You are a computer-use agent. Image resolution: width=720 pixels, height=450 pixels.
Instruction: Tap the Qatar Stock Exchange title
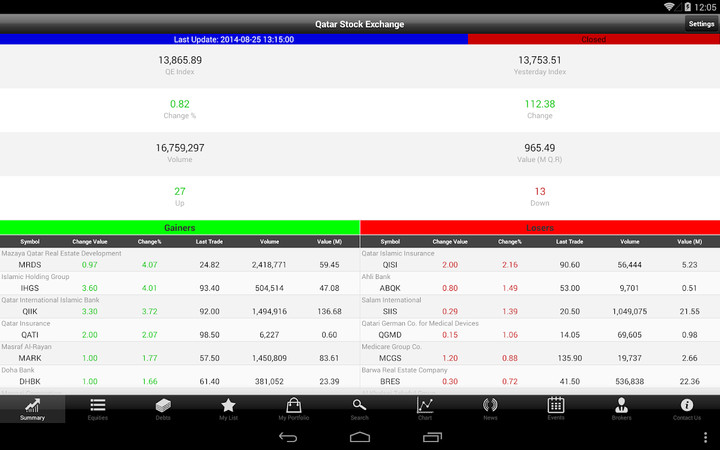coord(360,24)
